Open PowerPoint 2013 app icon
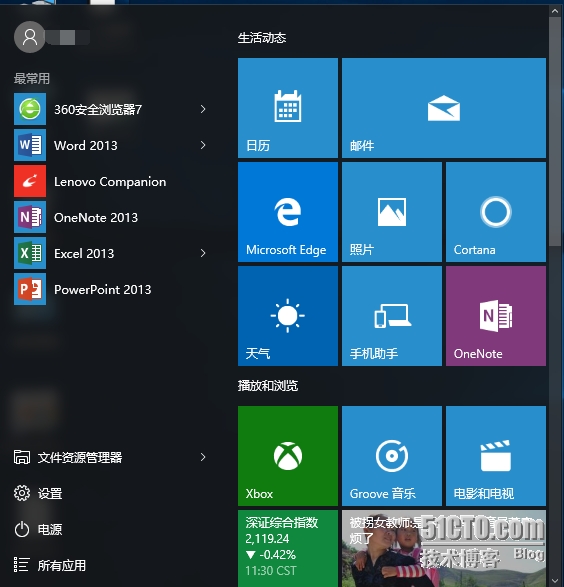The width and height of the screenshot is (564, 587). [30, 289]
